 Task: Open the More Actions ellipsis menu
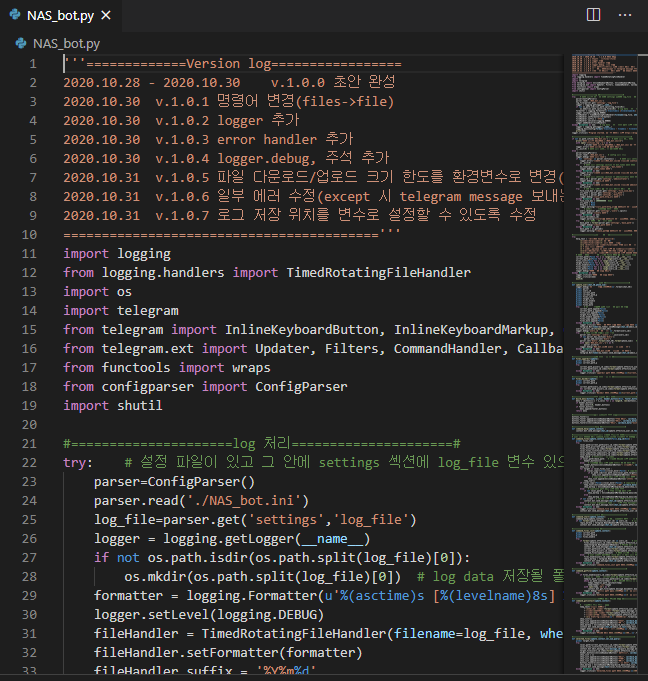pyautogui.click(x=625, y=15)
